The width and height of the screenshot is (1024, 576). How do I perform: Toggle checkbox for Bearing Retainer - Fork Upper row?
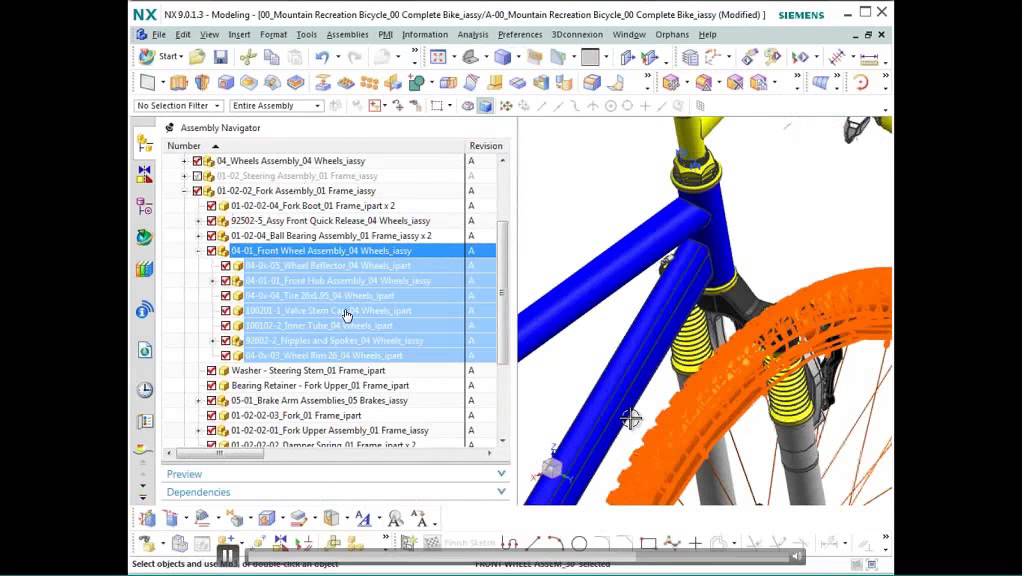[212, 385]
